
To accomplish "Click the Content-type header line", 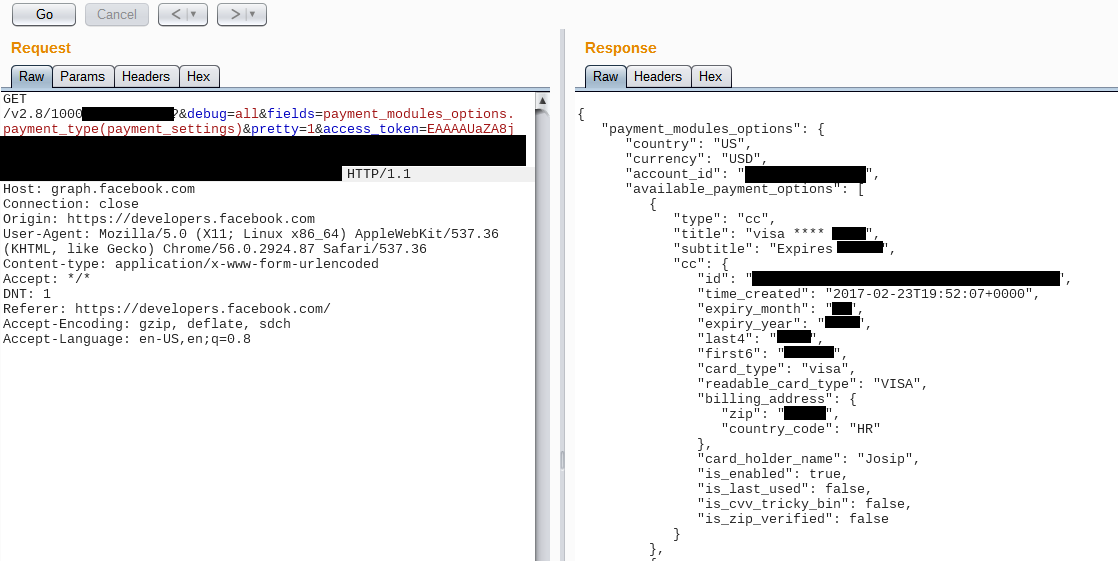I will (190, 264).
